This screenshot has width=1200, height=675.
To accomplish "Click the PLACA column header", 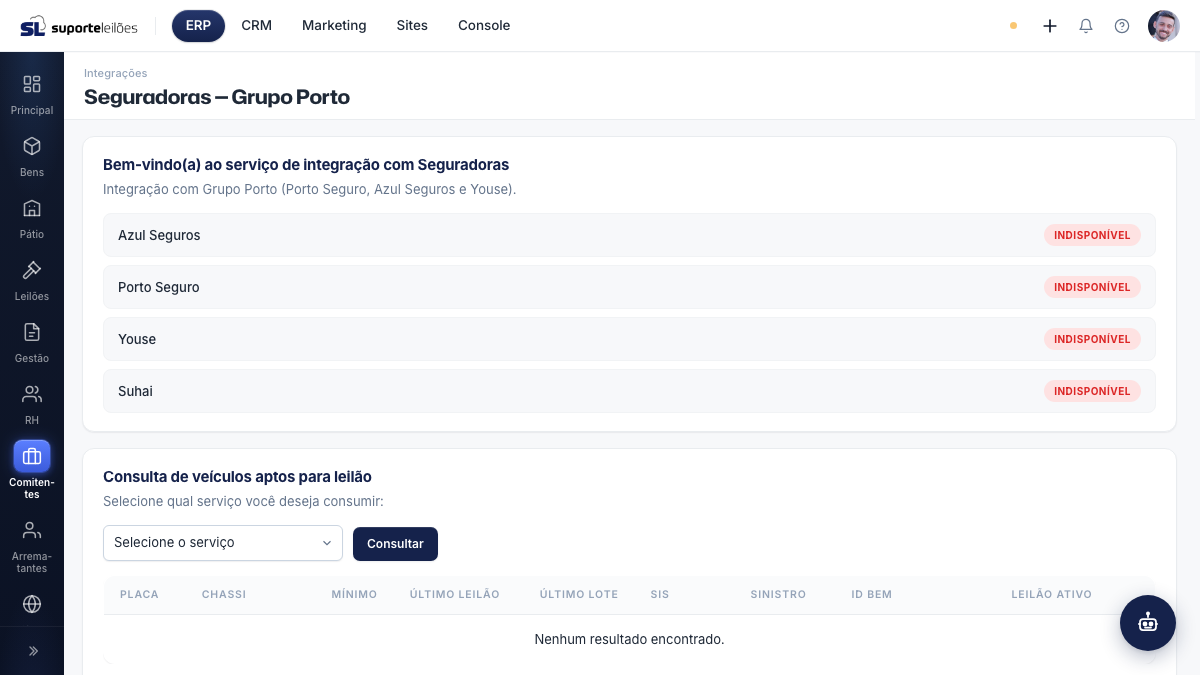I will [x=139, y=594].
